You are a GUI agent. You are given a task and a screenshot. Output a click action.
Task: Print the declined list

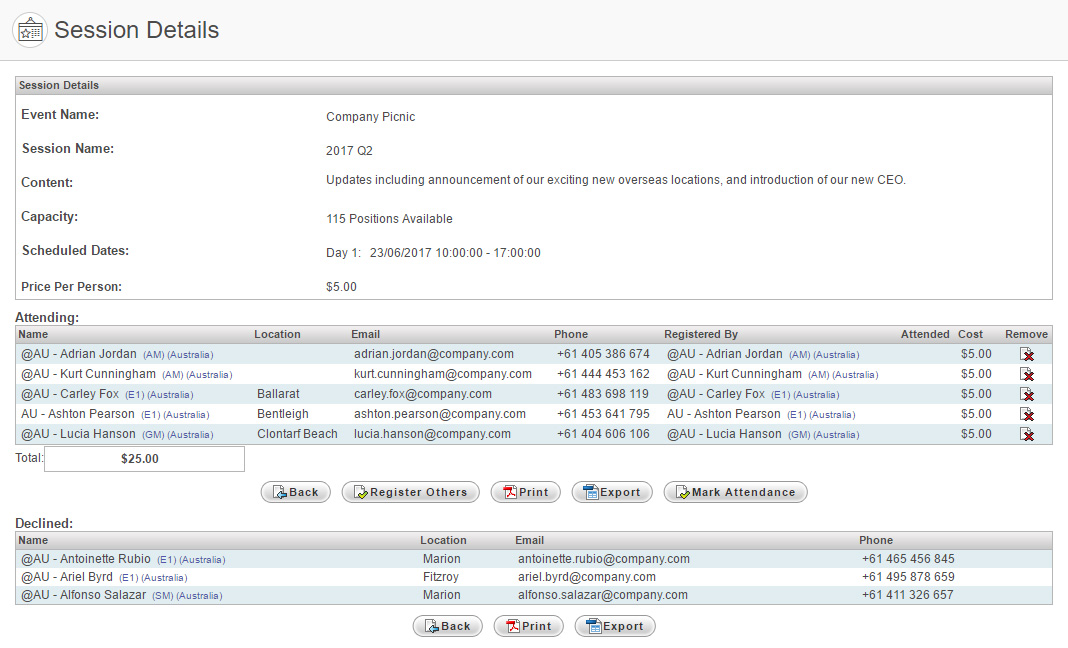click(x=528, y=626)
